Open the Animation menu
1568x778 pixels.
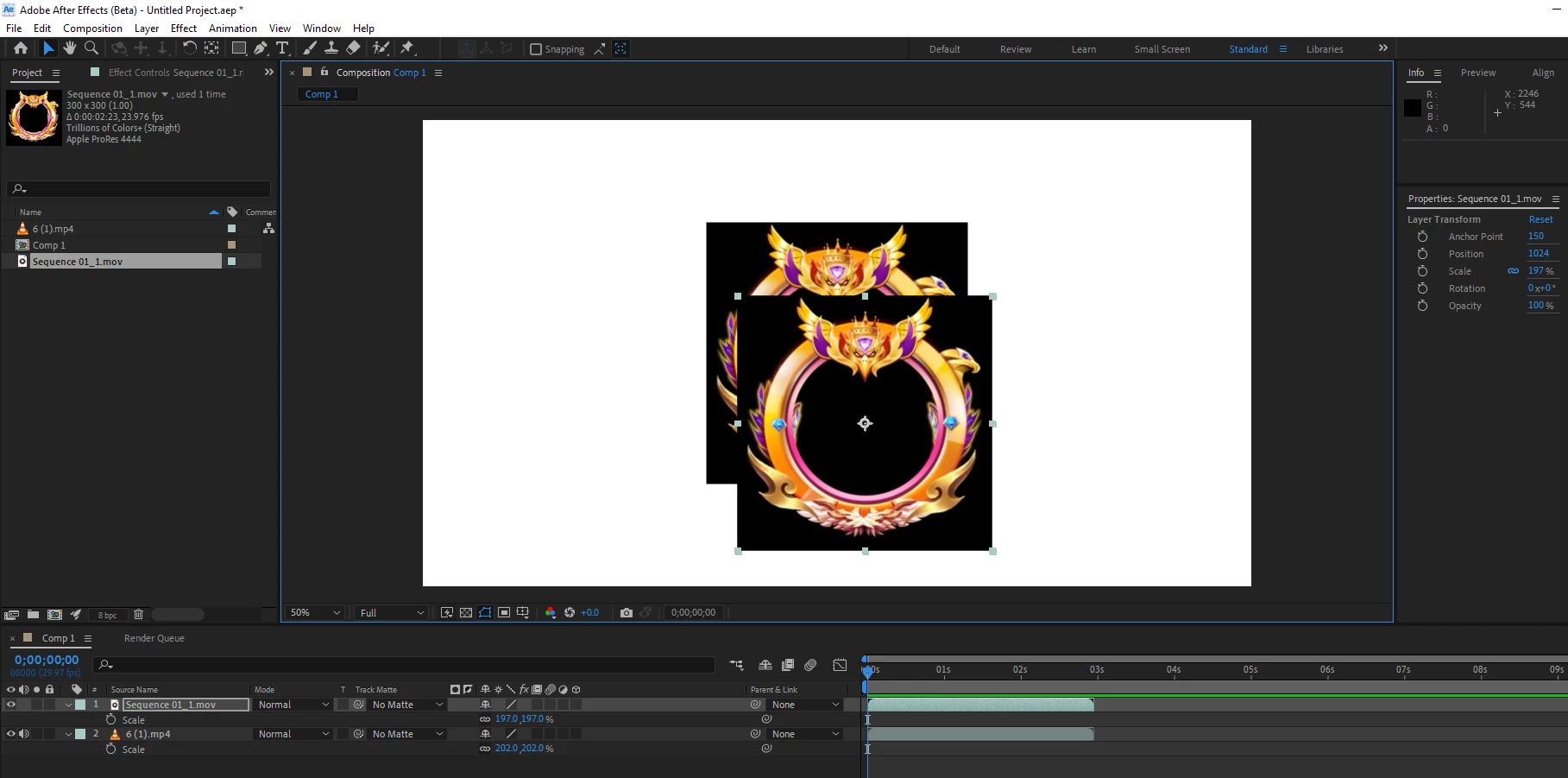[233, 28]
